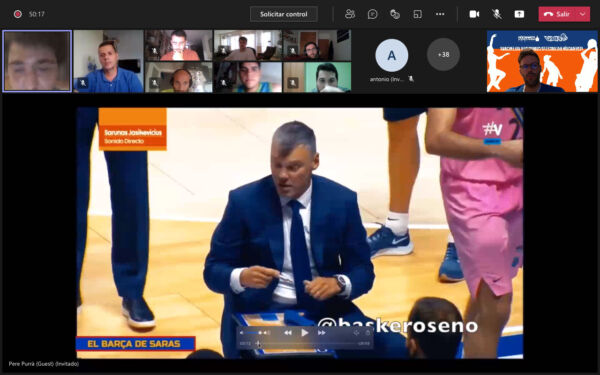Screen dimensions: 600x375
Task: Play the QuickTime video
Action: coord(304,333)
